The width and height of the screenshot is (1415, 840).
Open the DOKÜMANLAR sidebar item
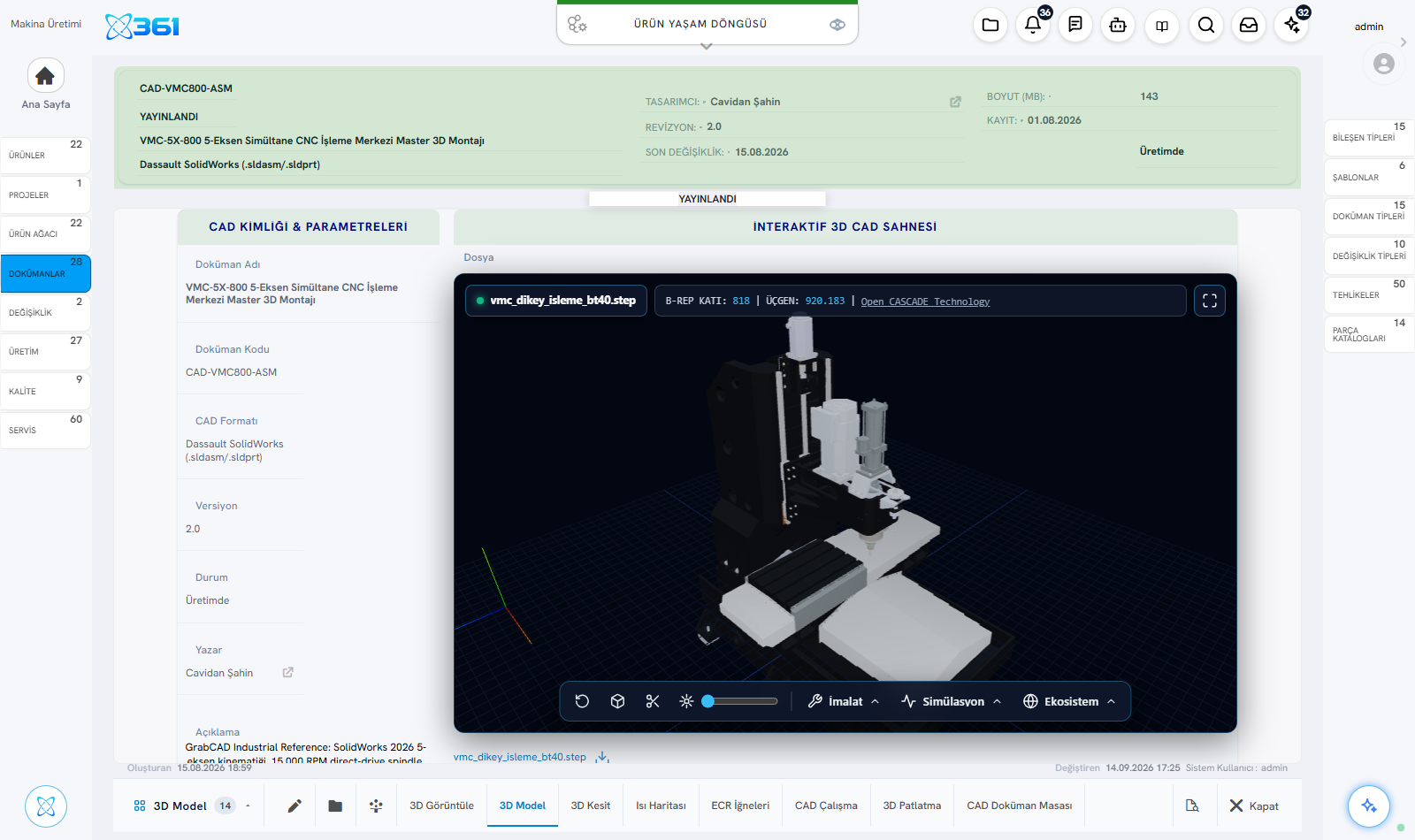pyautogui.click(x=45, y=273)
